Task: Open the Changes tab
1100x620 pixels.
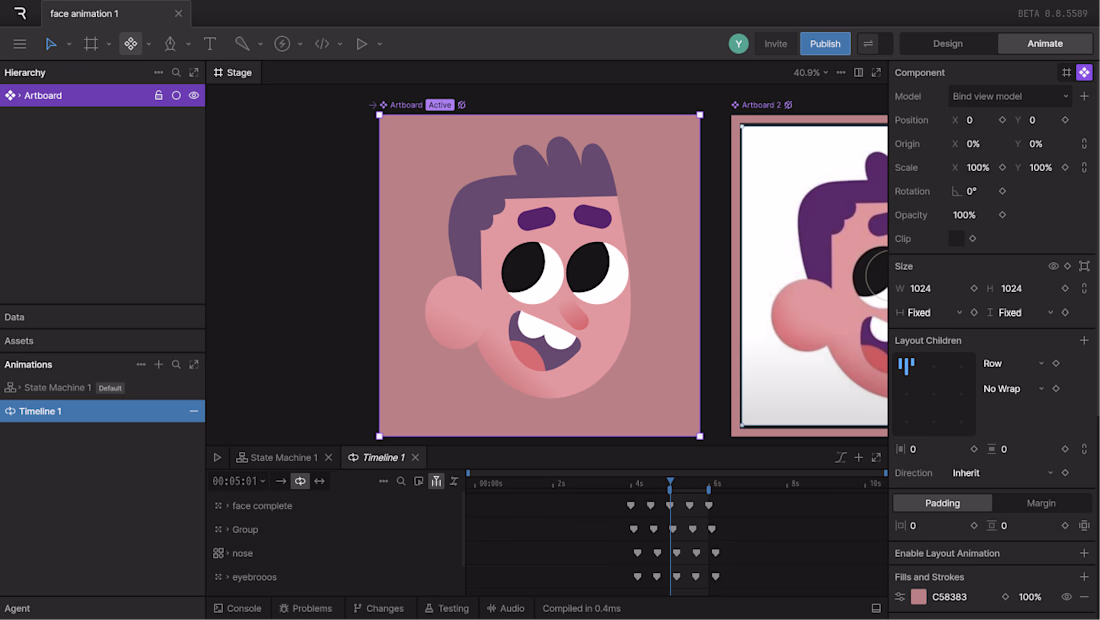Action: point(378,608)
